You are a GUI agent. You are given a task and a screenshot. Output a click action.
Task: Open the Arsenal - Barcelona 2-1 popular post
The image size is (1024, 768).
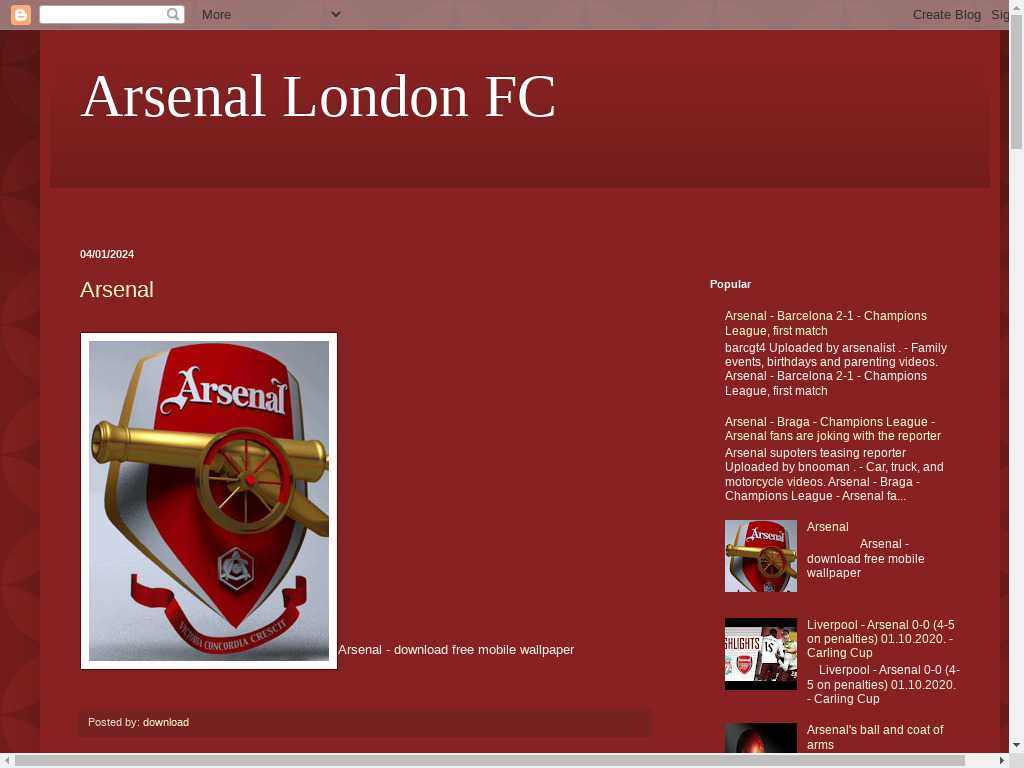click(x=825, y=323)
